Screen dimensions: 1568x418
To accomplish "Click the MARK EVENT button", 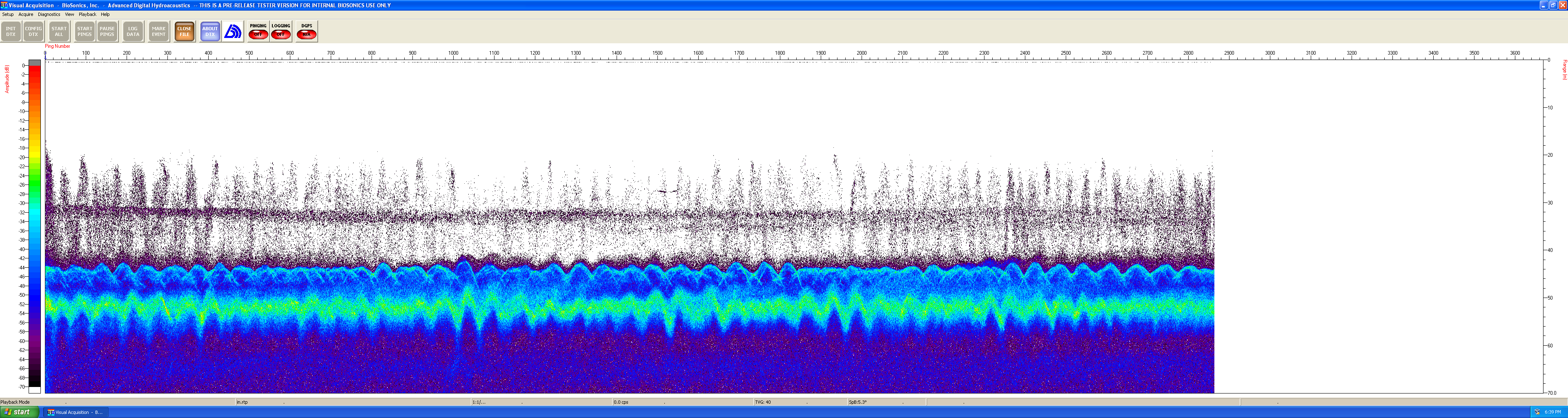I will pyautogui.click(x=159, y=32).
